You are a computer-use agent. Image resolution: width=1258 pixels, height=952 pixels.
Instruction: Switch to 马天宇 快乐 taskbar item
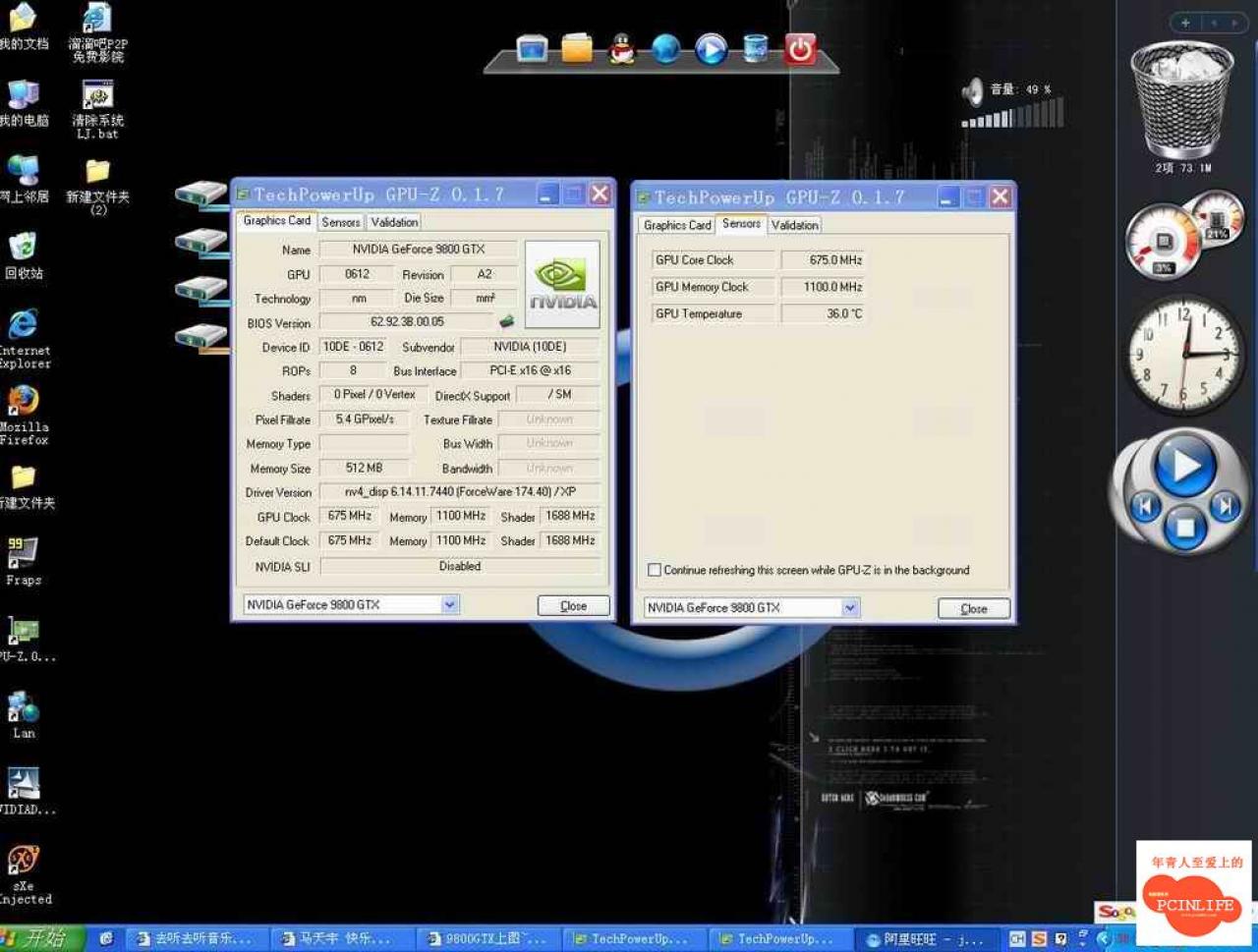point(341,939)
